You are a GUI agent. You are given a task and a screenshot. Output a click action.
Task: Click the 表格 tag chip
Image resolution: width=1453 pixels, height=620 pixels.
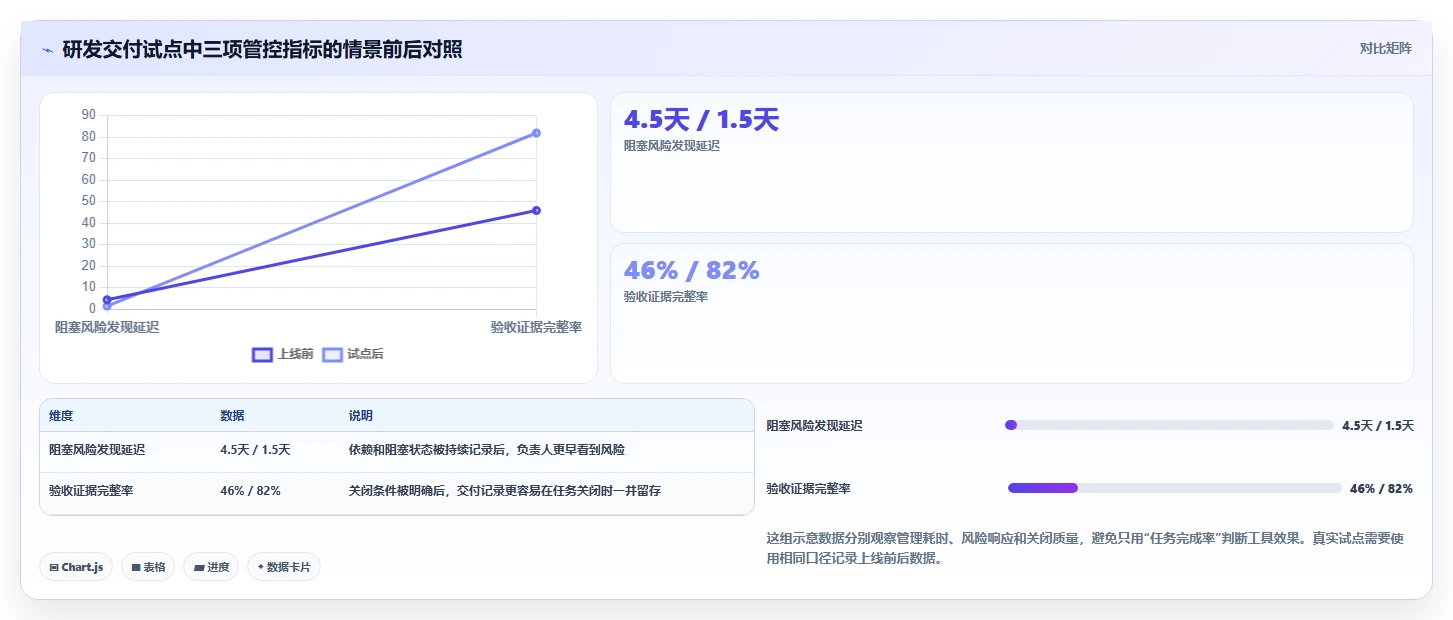pos(148,567)
